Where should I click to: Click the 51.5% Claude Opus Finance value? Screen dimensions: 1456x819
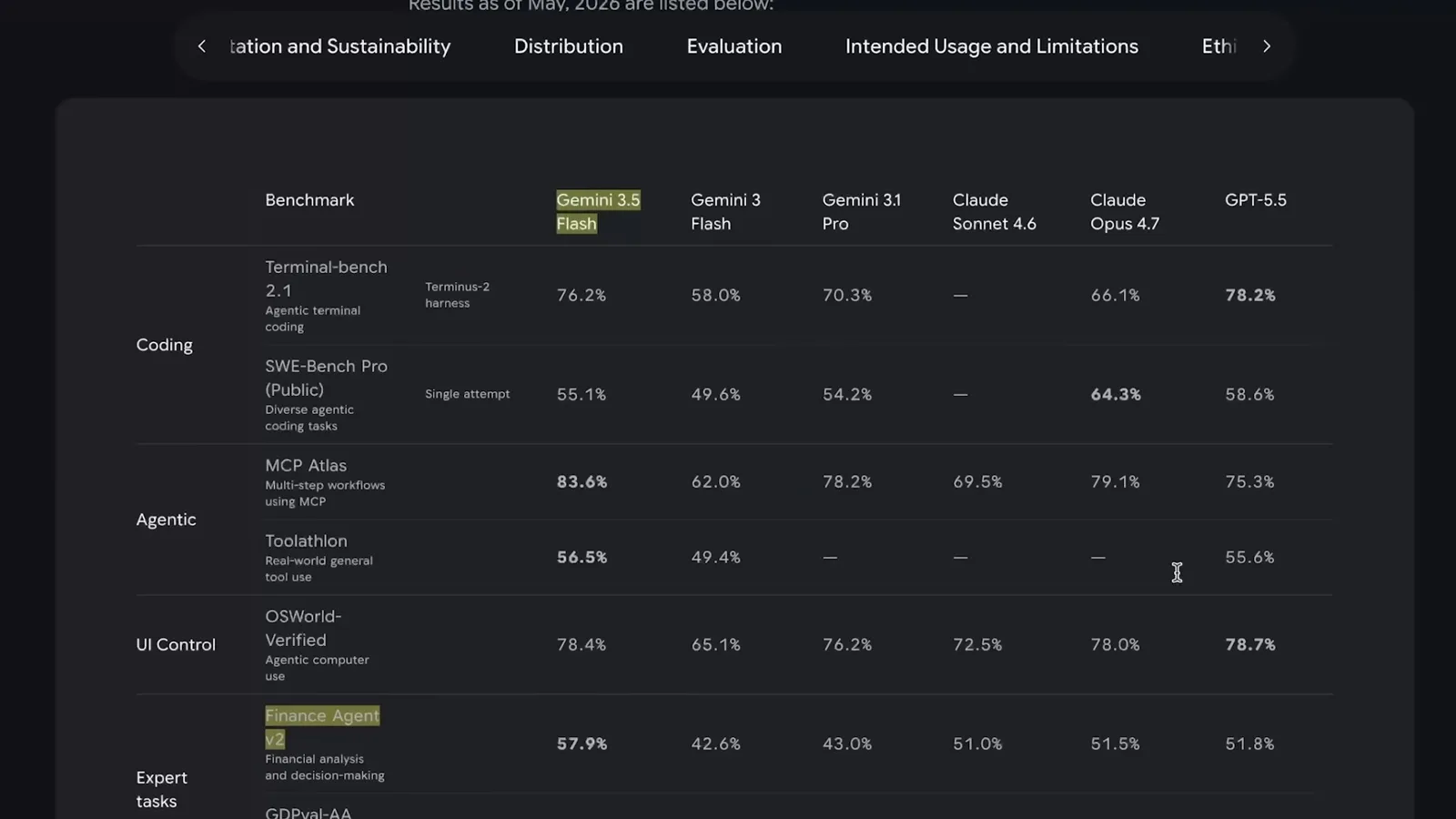[x=1115, y=743]
